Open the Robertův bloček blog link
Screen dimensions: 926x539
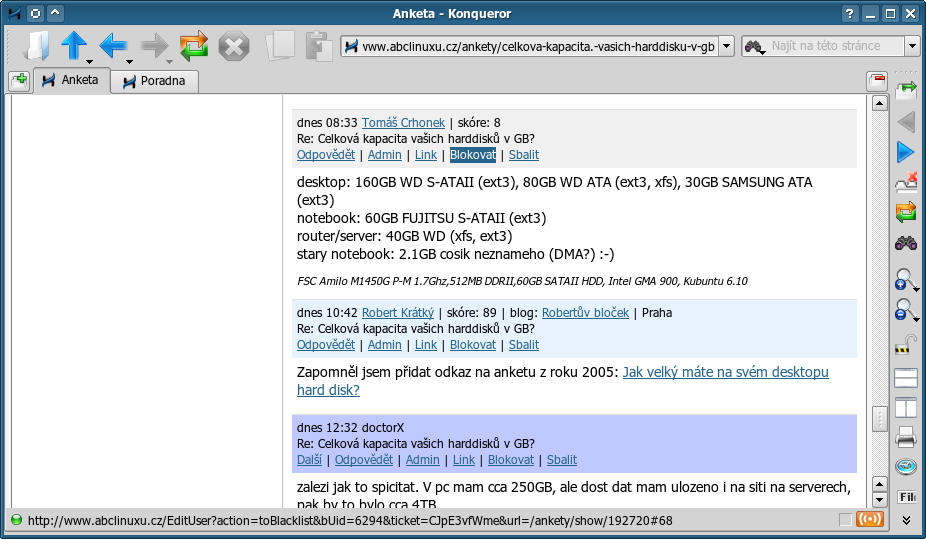[x=585, y=313]
